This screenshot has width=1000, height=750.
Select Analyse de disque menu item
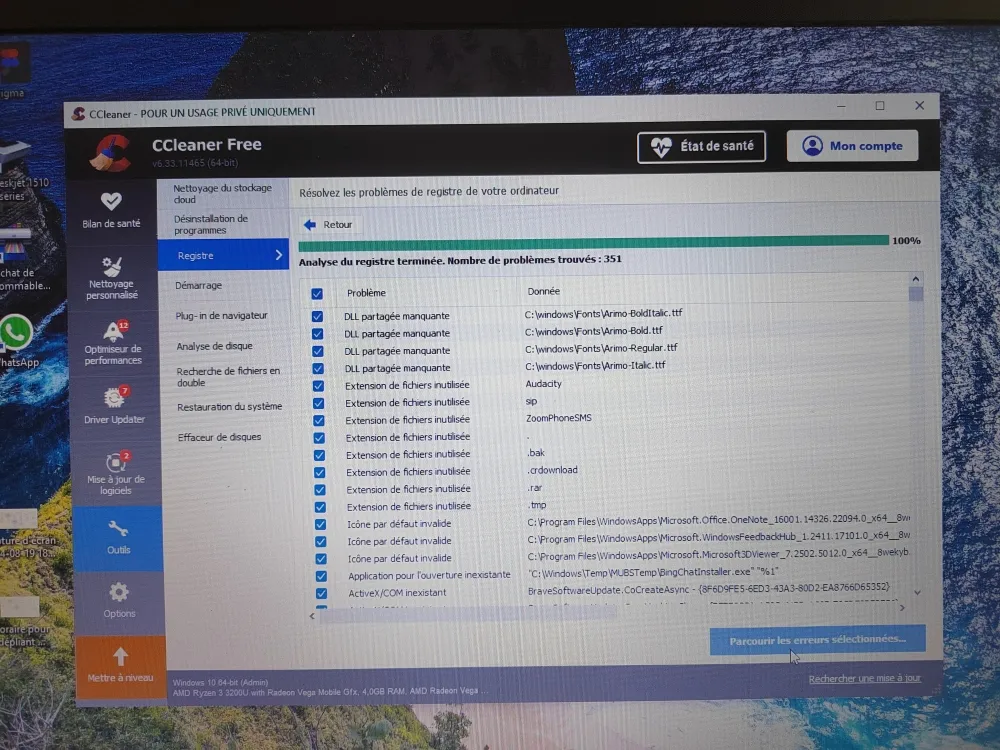[x=214, y=347]
